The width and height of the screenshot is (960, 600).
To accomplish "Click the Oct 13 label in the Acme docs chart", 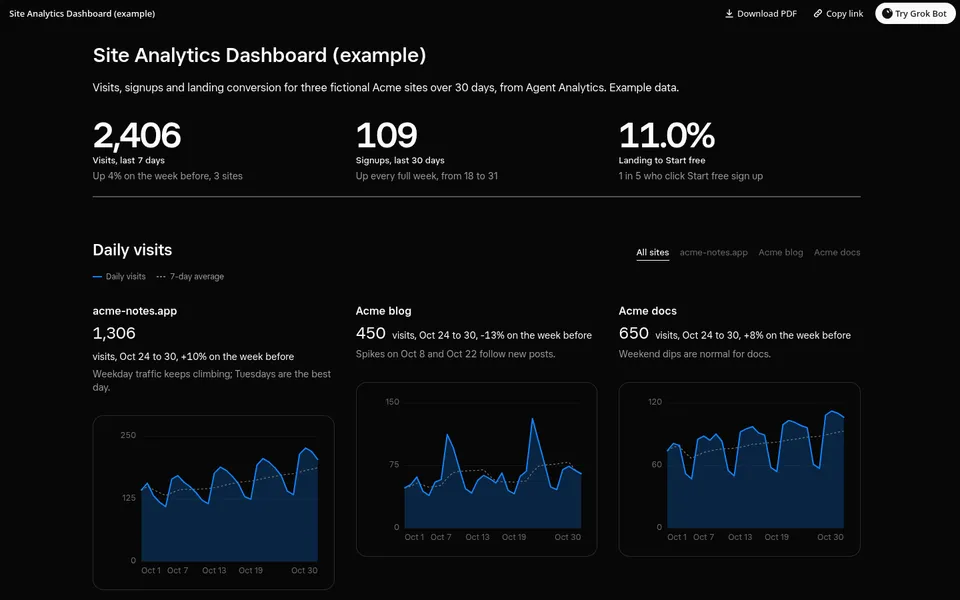I will pos(740,537).
